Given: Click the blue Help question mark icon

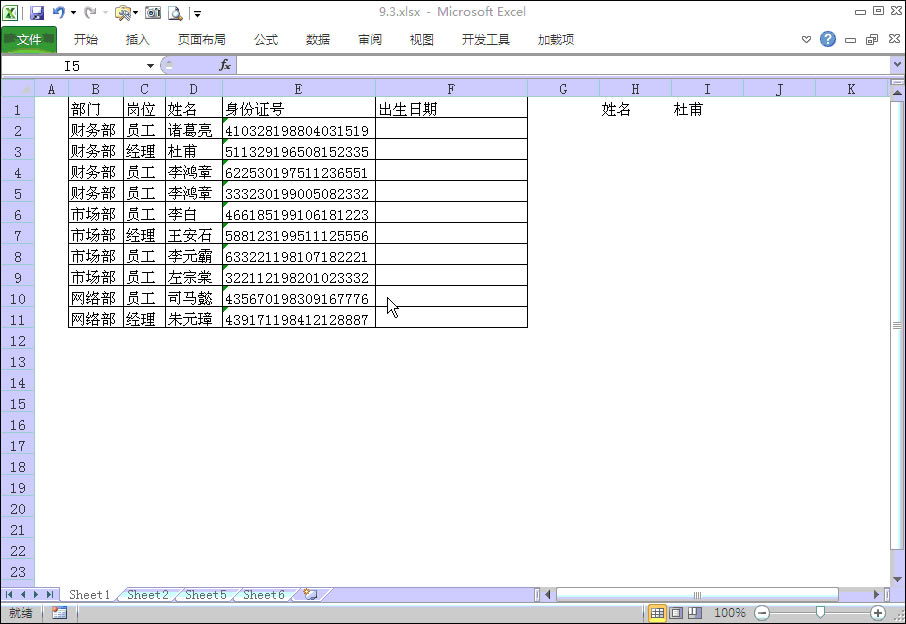Looking at the screenshot, I should 827,39.
